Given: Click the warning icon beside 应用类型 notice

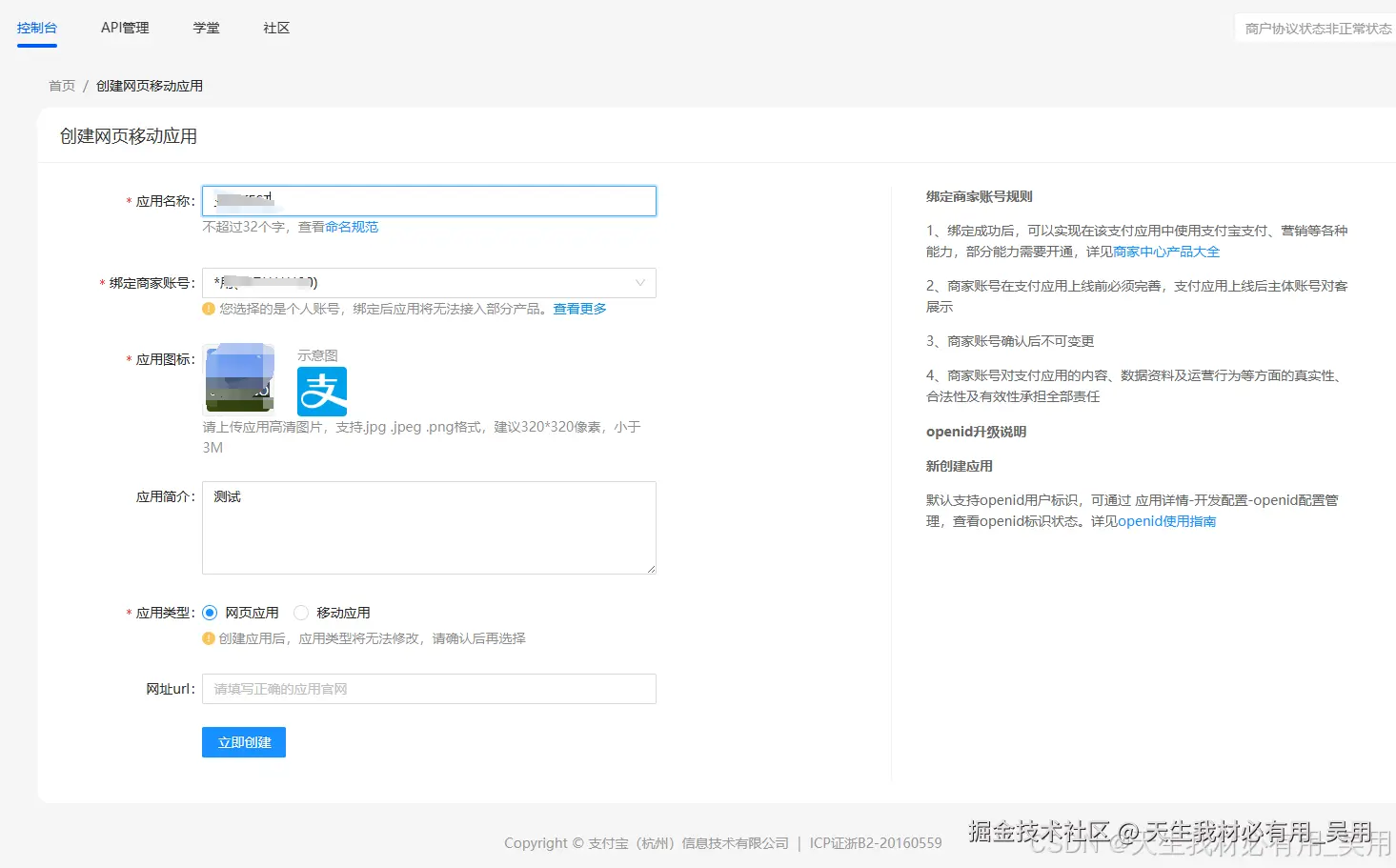Looking at the screenshot, I should click(x=208, y=638).
